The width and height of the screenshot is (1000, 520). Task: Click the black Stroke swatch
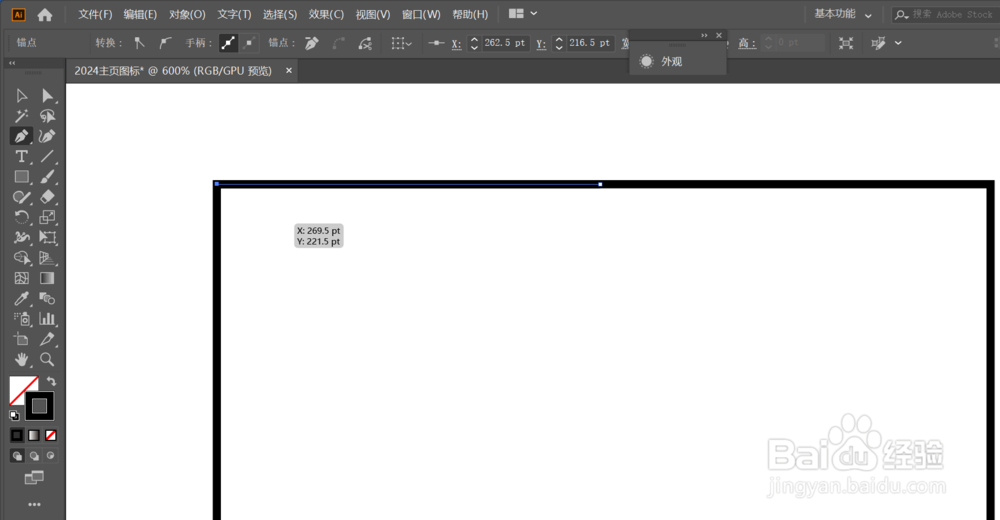point(40,406)
